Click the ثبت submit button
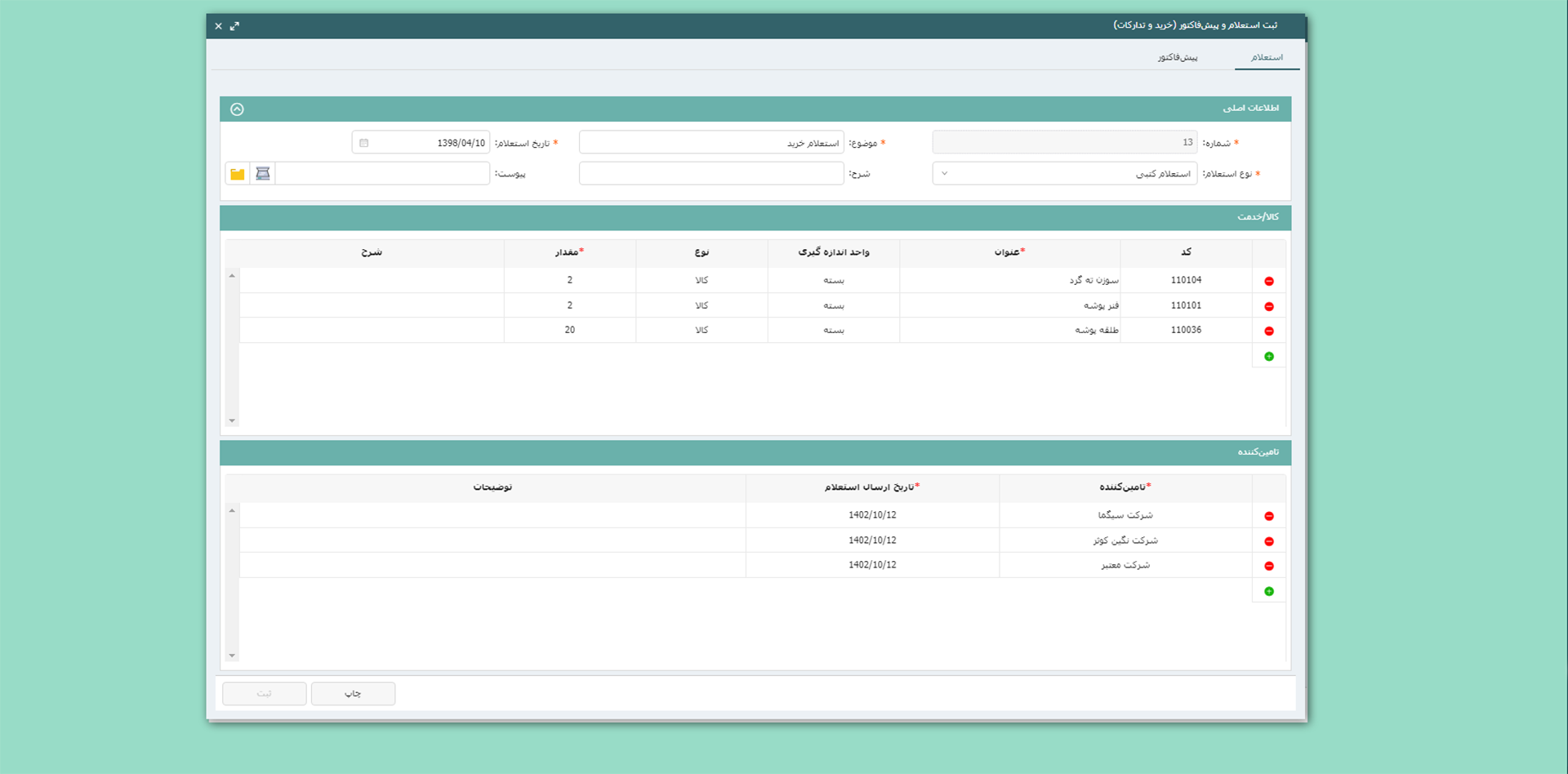This screenshot has height=774, width=1568. click(265, 693)
